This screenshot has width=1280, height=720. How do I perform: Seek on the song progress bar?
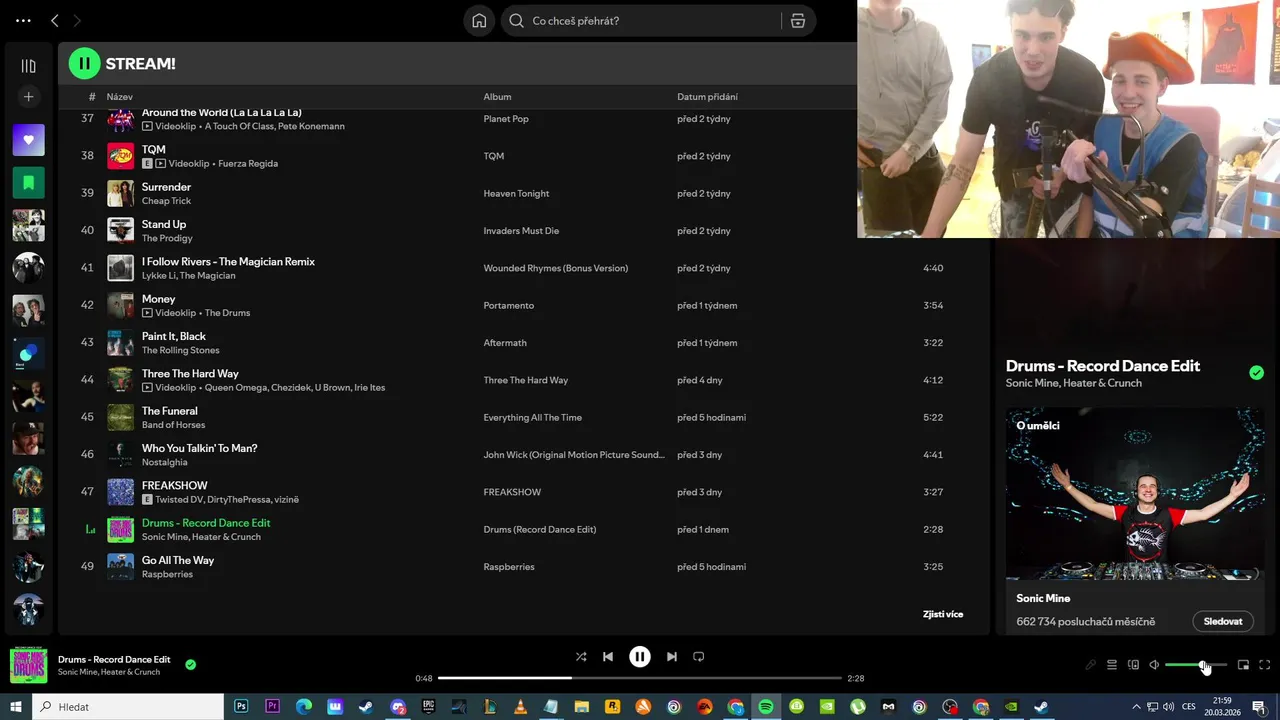tap(640, 678)
